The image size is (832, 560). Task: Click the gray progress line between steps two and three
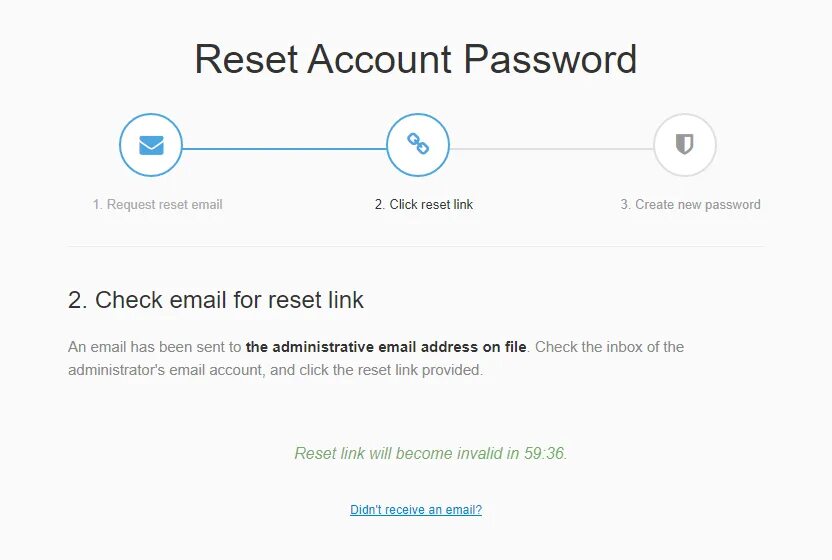coord(551,149)
